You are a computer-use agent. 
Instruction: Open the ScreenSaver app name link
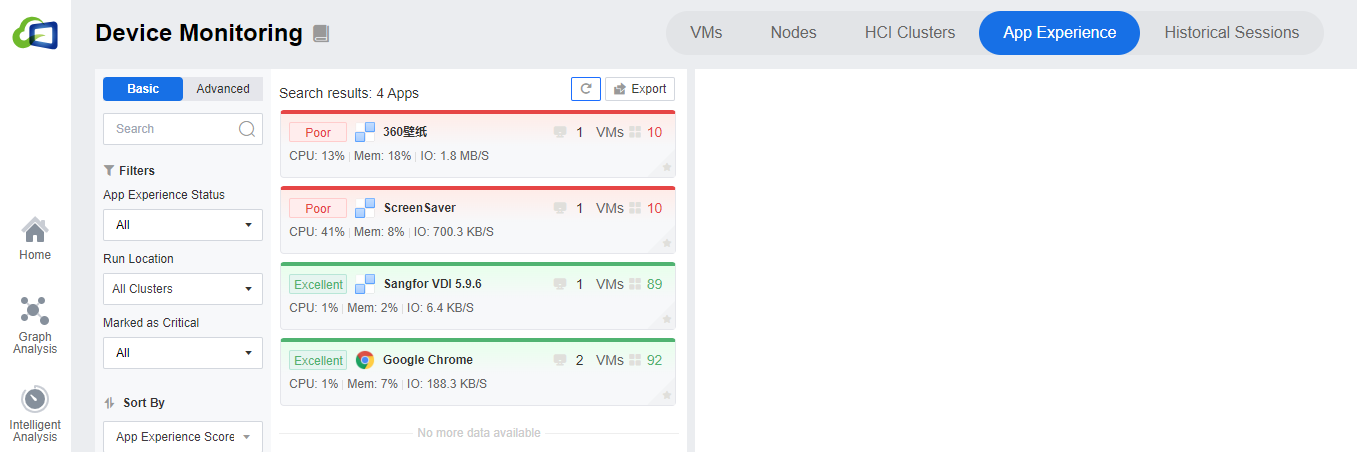(x=420, y=208)
